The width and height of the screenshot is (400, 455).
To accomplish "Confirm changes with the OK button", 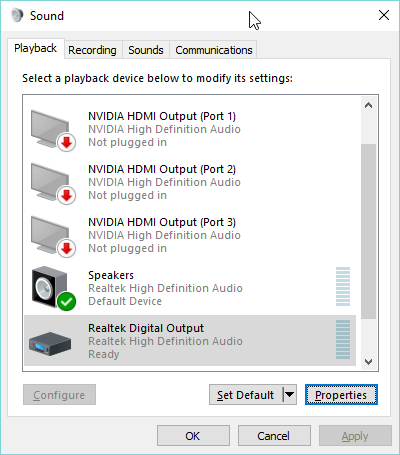I will tap(193, 436).
